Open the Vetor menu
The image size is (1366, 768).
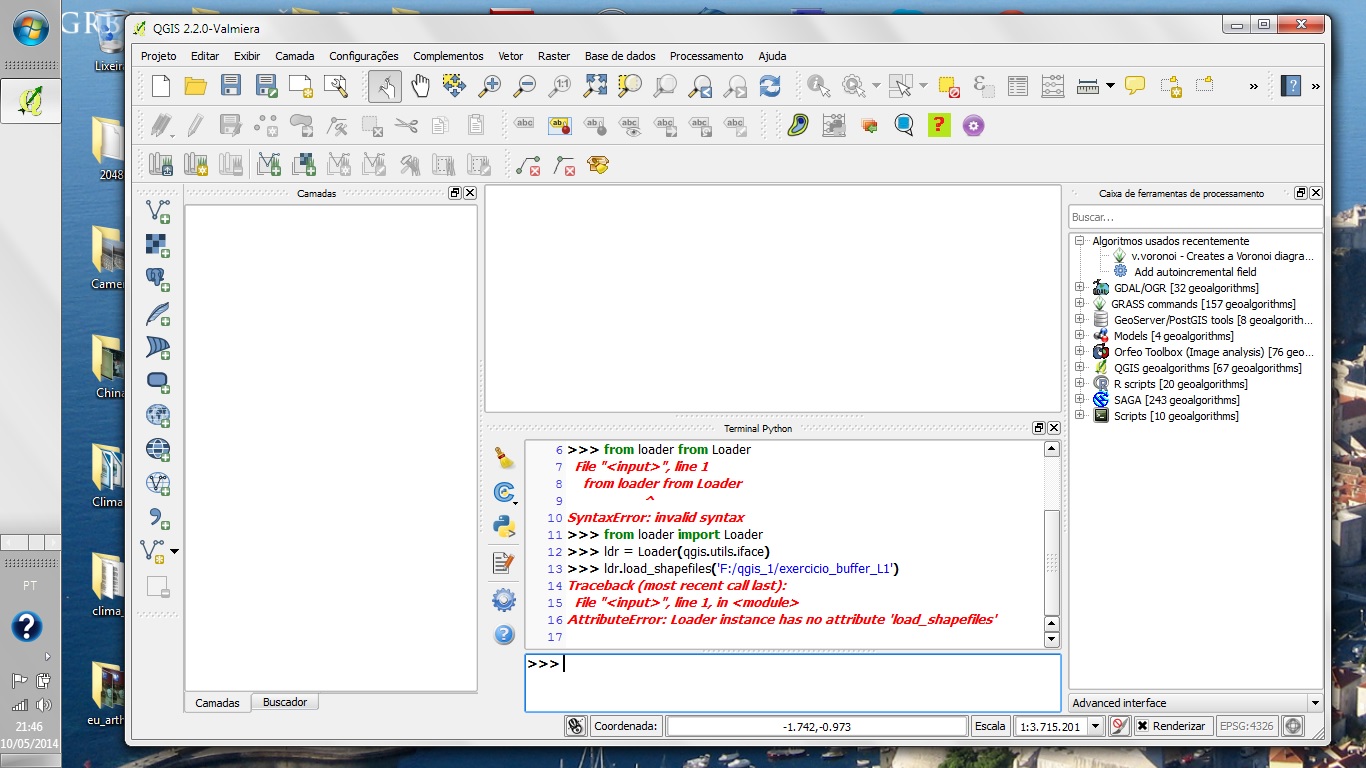pos(511,56)
